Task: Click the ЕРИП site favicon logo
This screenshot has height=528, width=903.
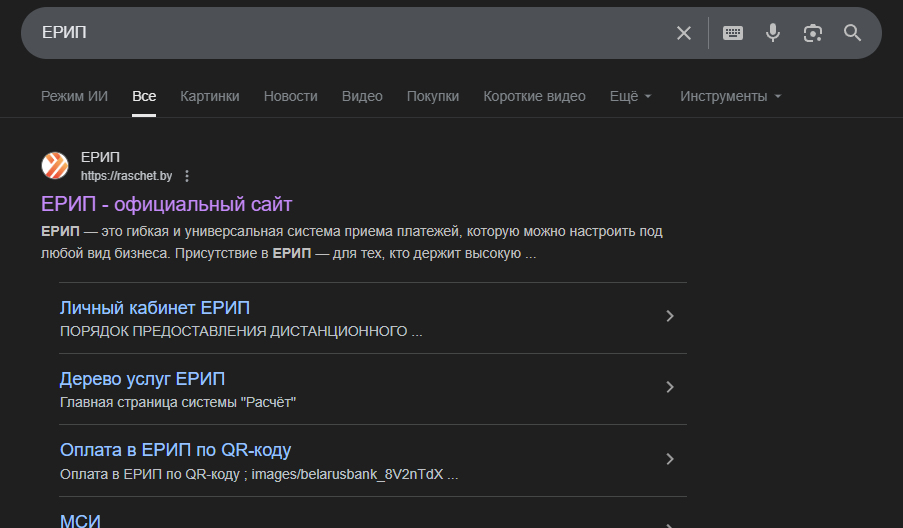Action: 55,166
